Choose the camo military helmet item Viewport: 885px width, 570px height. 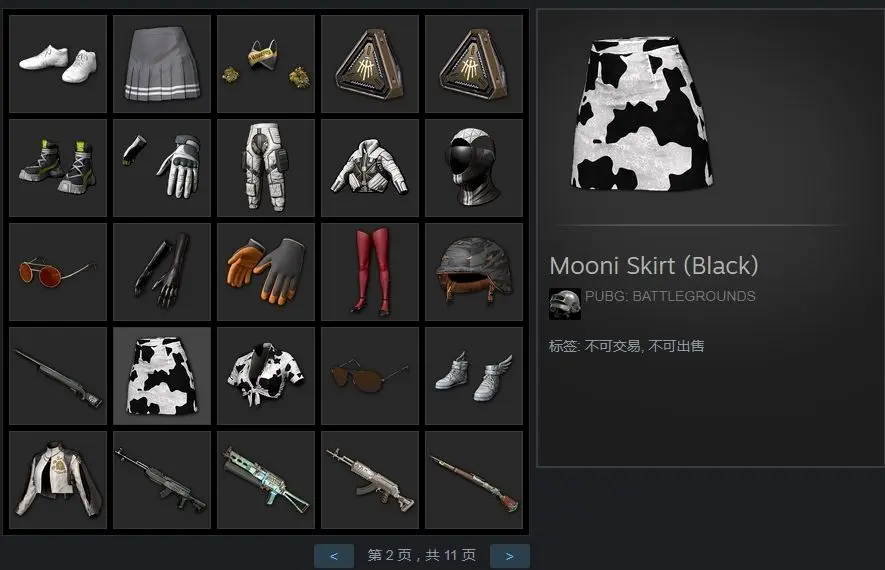click(x=474, y=272)
